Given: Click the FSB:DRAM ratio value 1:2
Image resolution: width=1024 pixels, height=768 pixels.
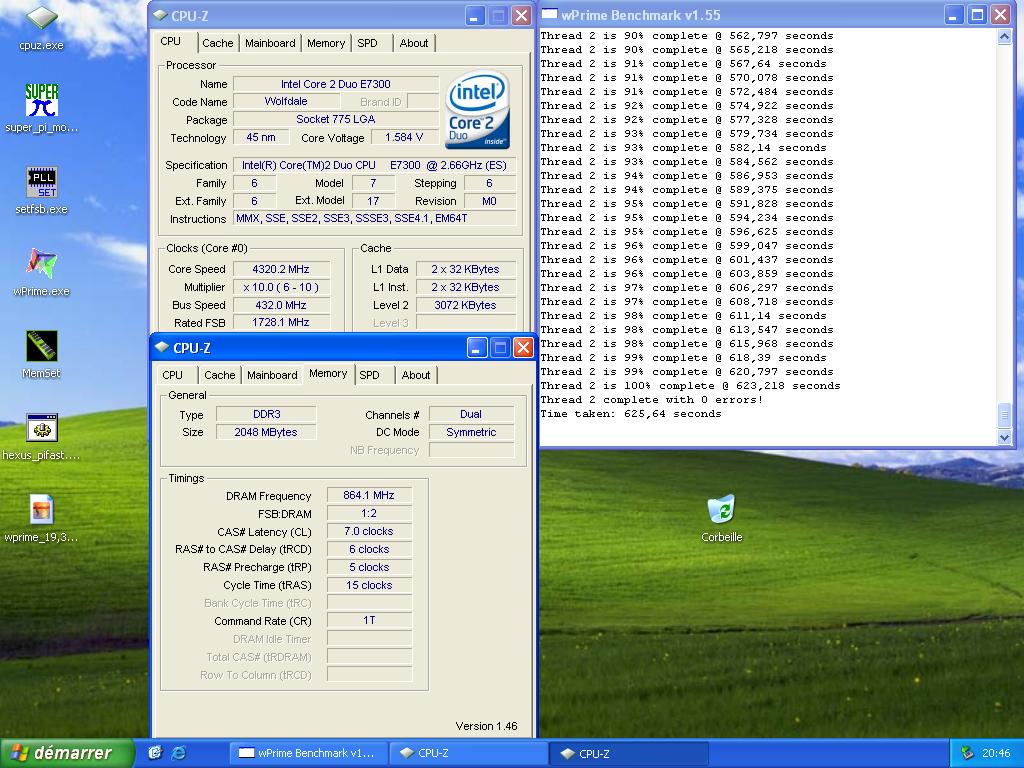Looking at the screenshot, I should click(x=369, y=513).
